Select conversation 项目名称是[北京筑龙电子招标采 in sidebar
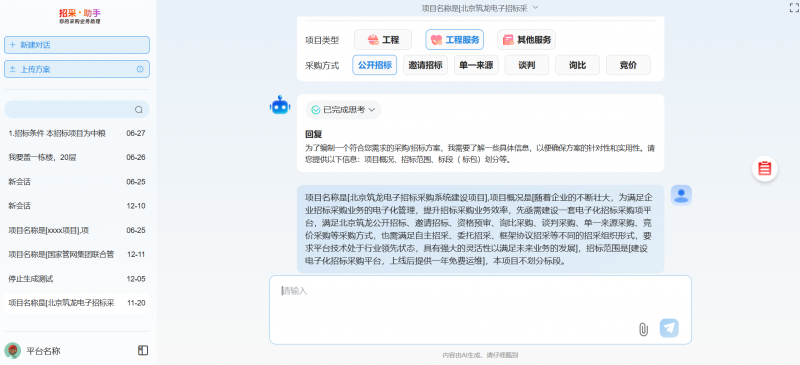This screenshot has width=800, height=365. pos(77,303)
